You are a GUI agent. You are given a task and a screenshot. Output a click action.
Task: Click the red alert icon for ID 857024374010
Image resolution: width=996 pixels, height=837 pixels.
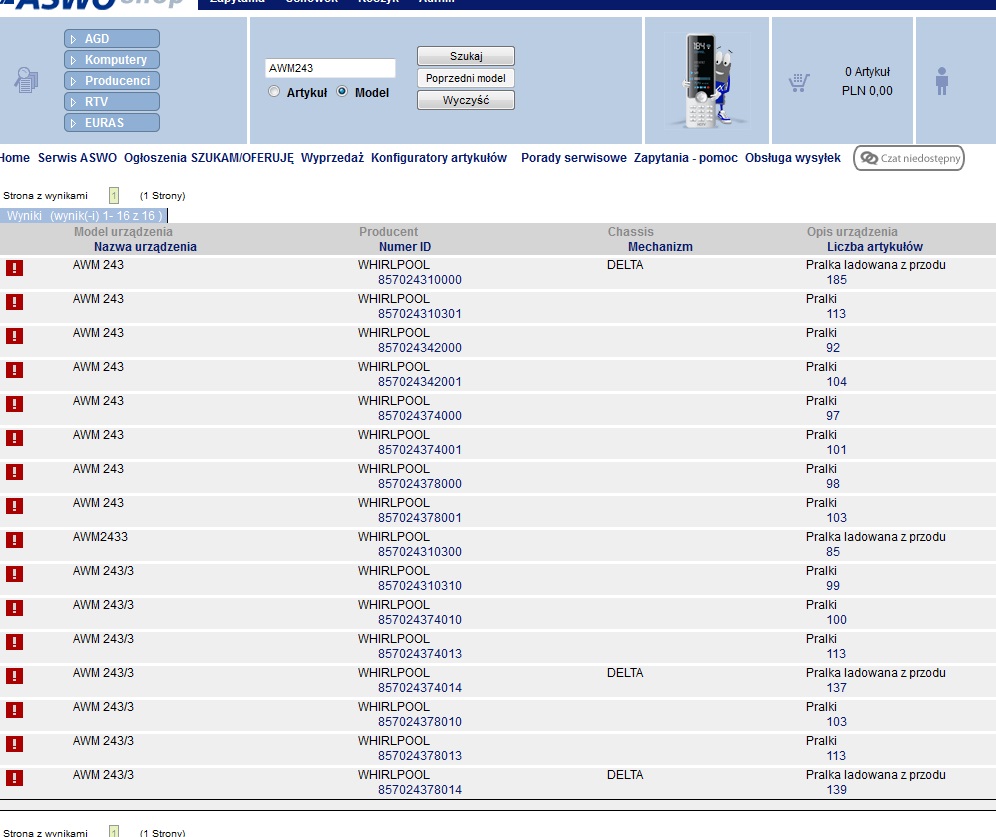point(14,608)
